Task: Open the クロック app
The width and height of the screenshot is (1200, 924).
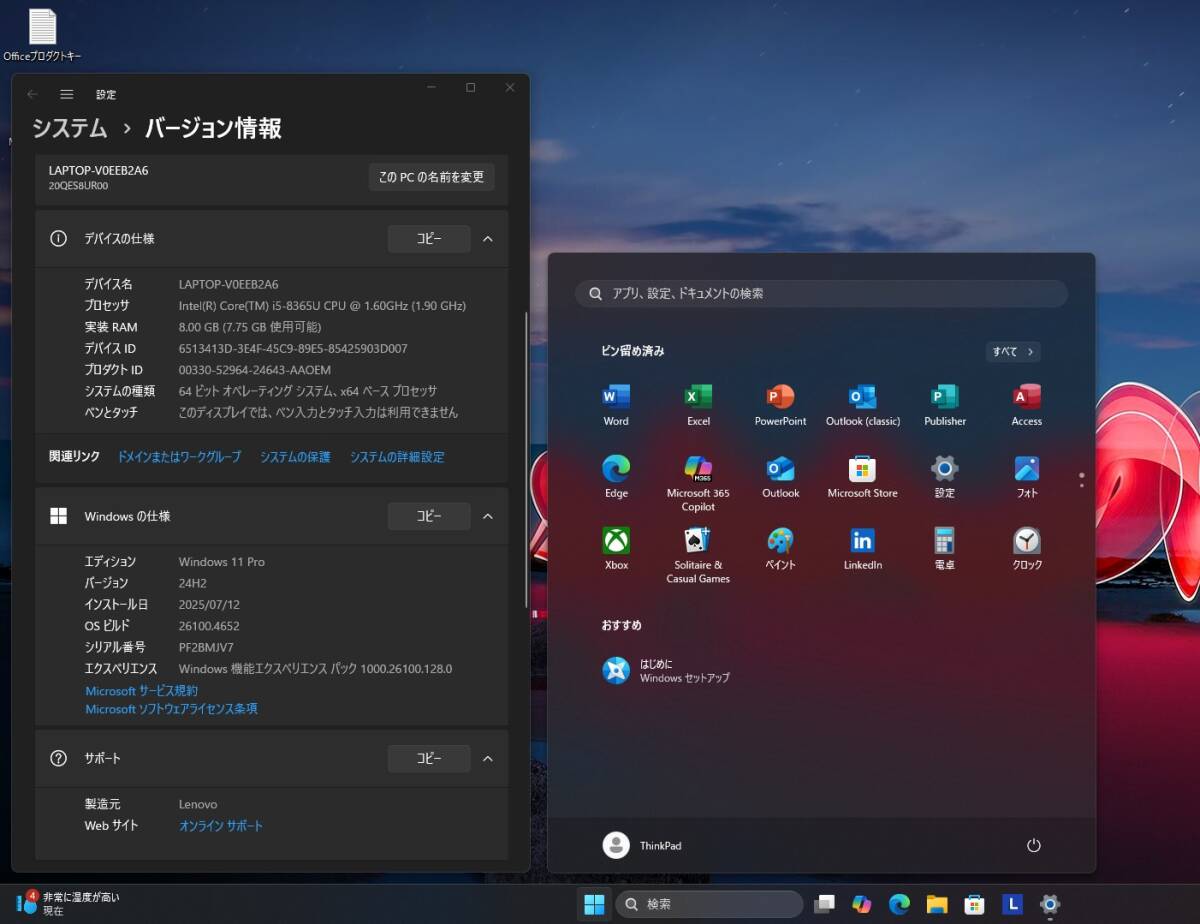Action: coord(1027,549)
